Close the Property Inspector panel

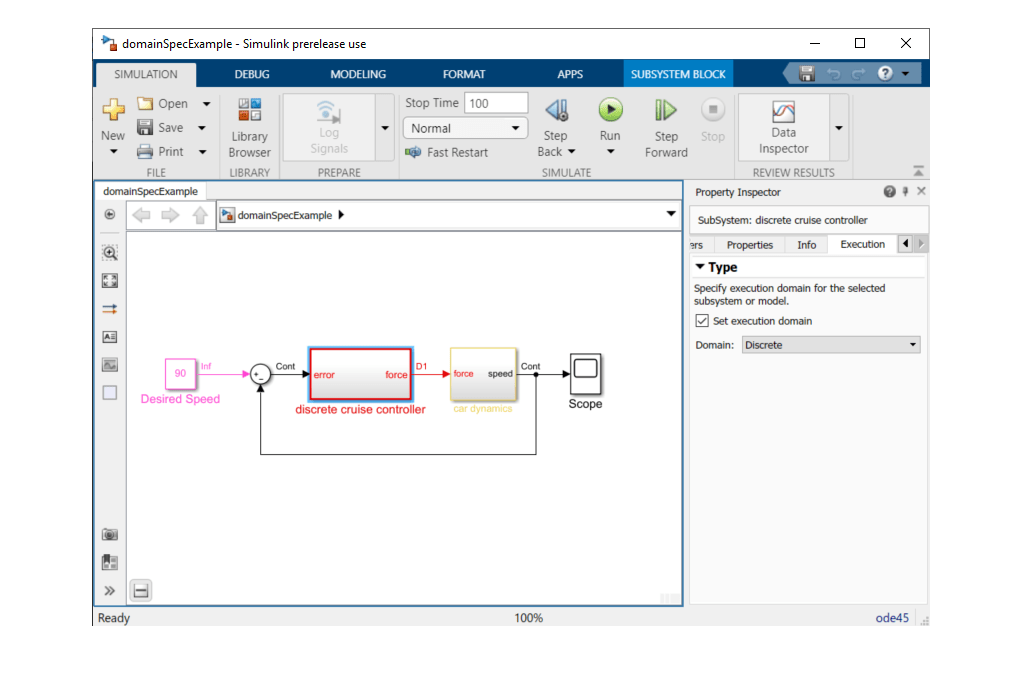point(921,191)
